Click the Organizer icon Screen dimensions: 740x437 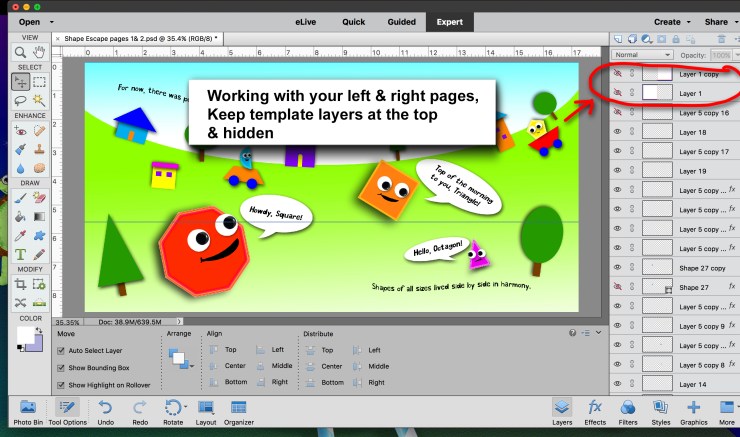point(239,411)
